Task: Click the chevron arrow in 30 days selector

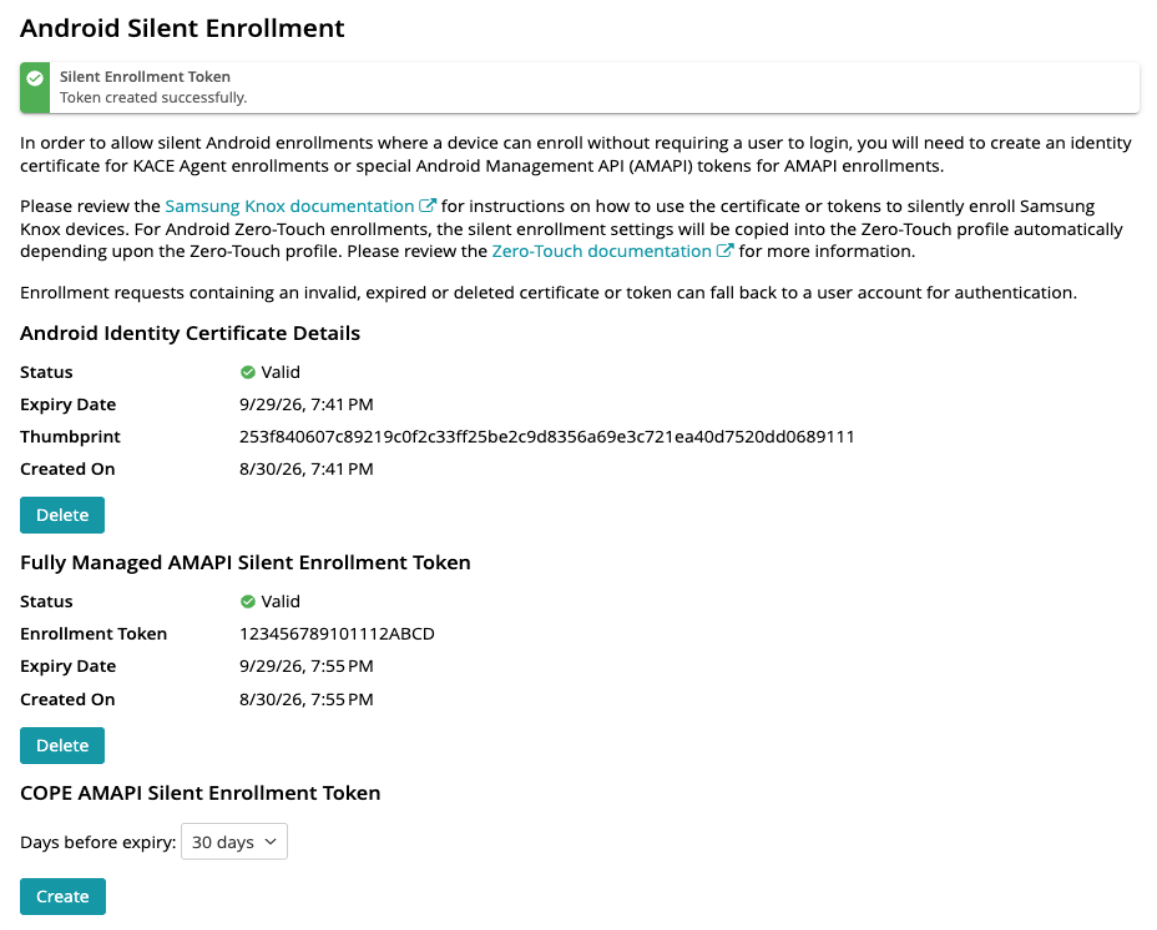Action: pos(271,841)
